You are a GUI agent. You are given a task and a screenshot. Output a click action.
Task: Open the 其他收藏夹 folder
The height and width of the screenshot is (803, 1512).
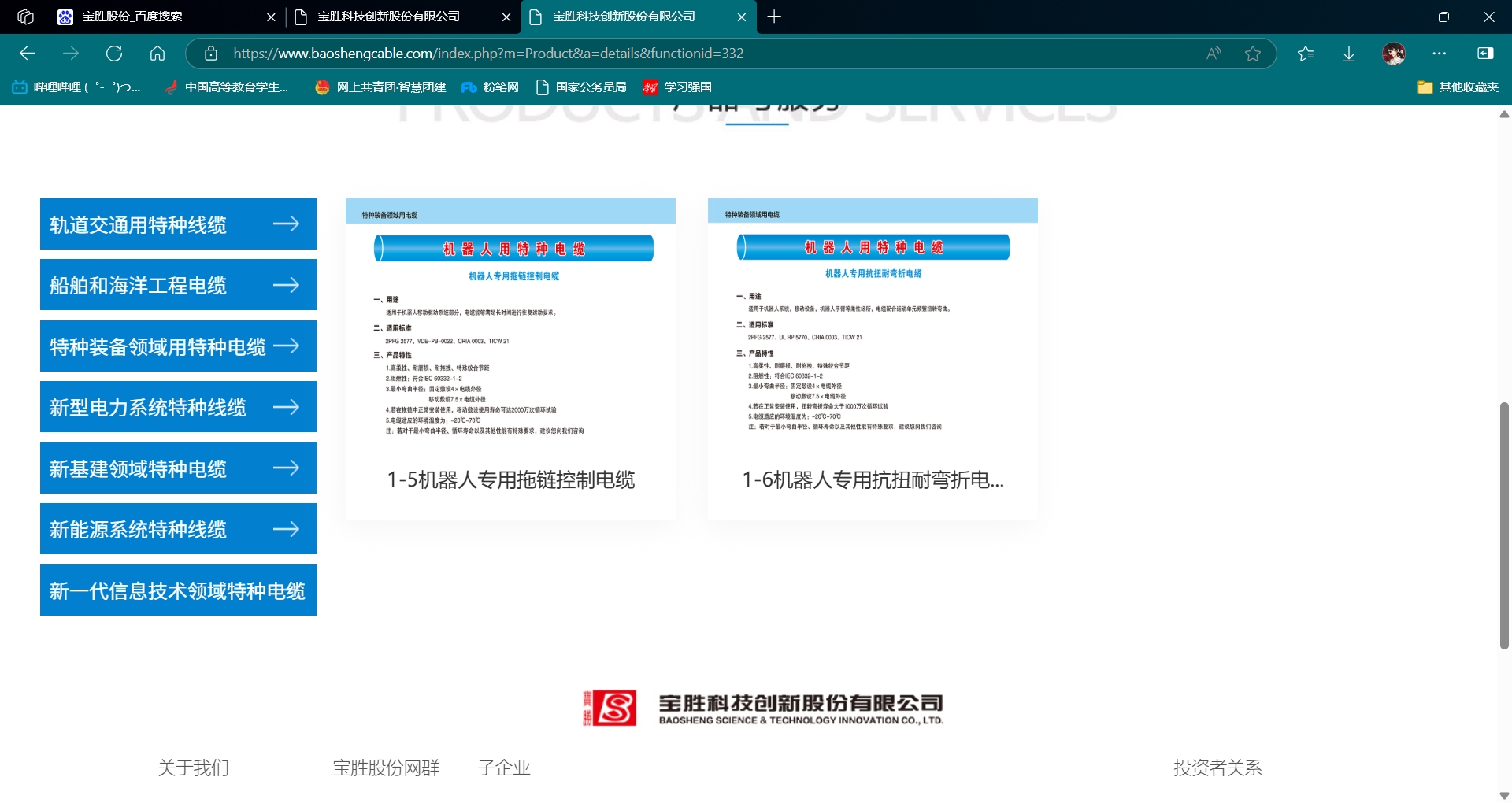1458,87
